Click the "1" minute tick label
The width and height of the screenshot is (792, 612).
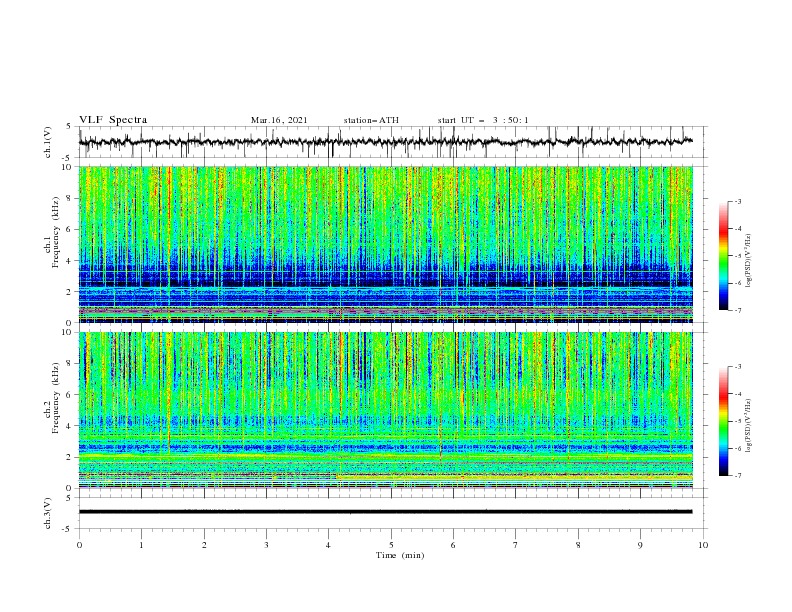point(141,545)
